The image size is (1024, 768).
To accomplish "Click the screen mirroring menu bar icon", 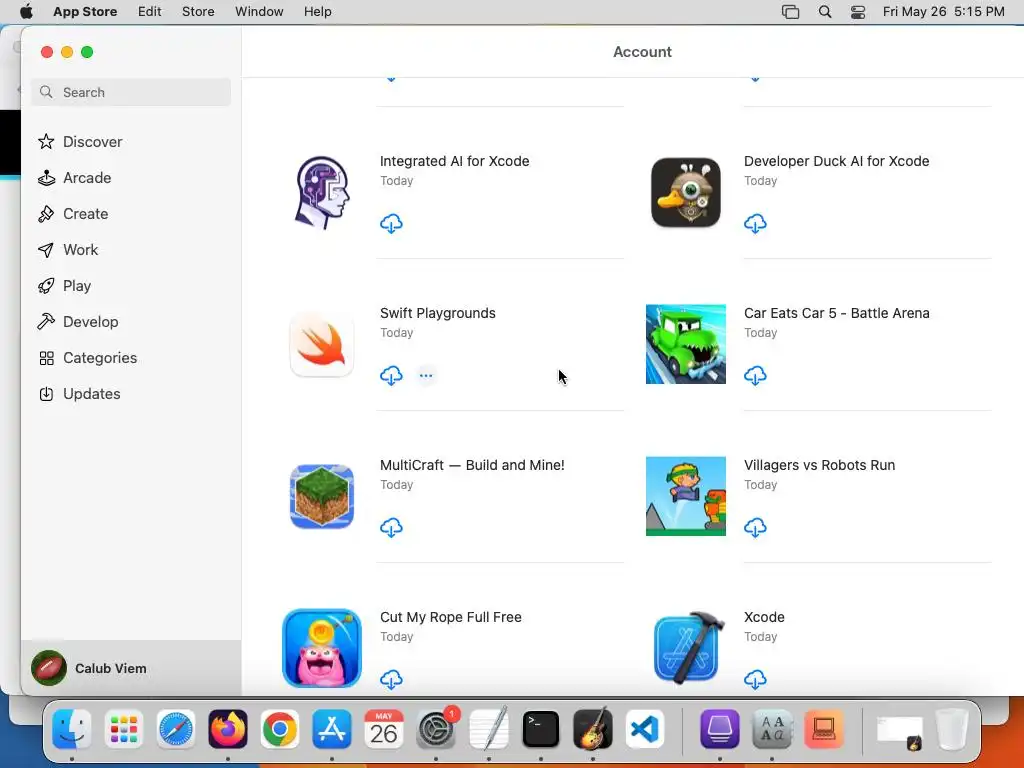I will (x=790, y=12).
